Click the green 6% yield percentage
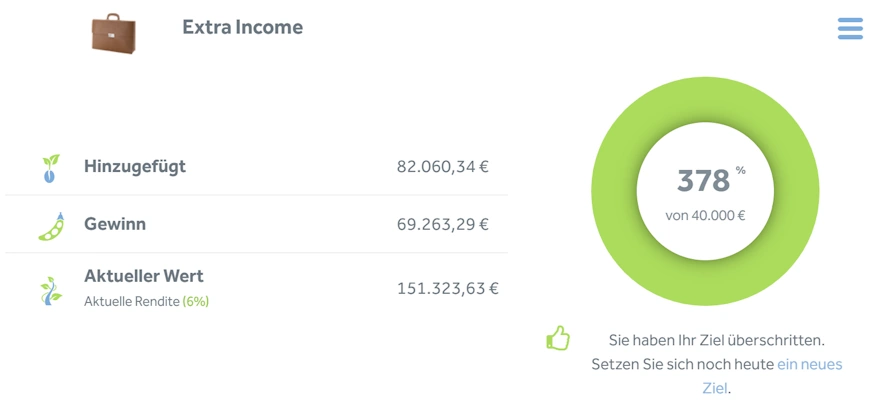Screen dimensions: 875x414 [196, 301]
